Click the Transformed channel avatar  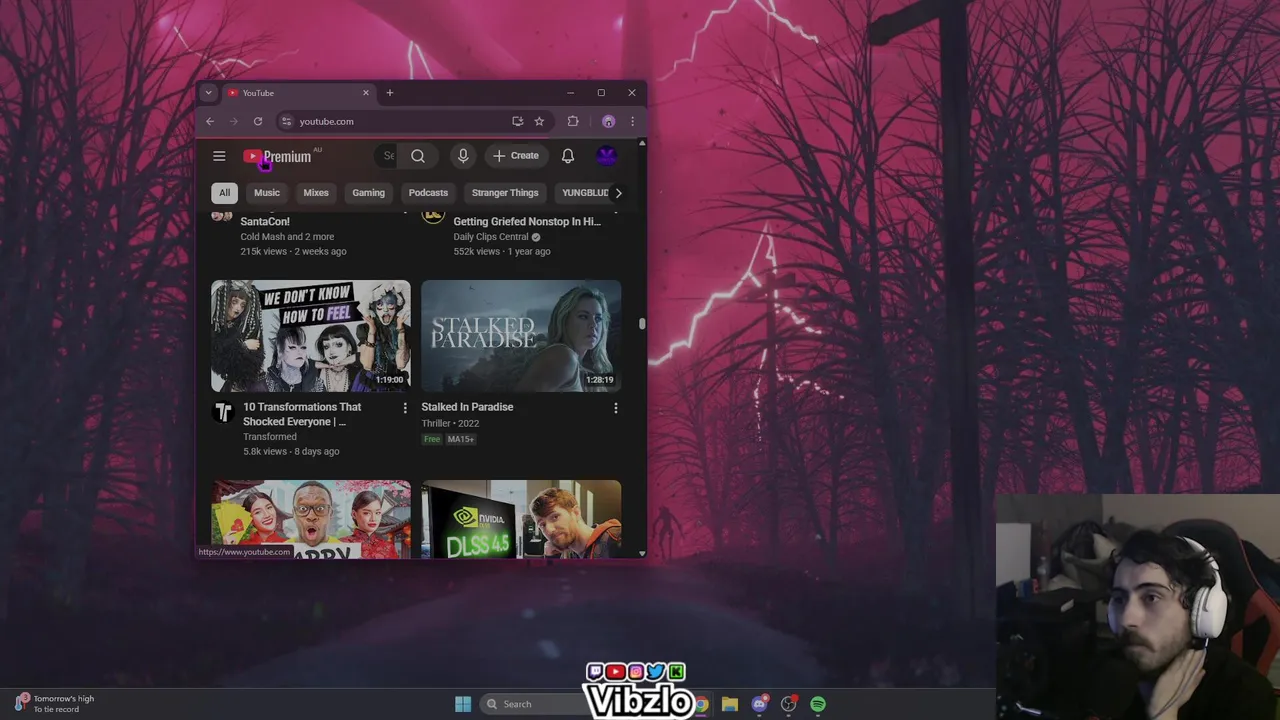coord(223,412)
